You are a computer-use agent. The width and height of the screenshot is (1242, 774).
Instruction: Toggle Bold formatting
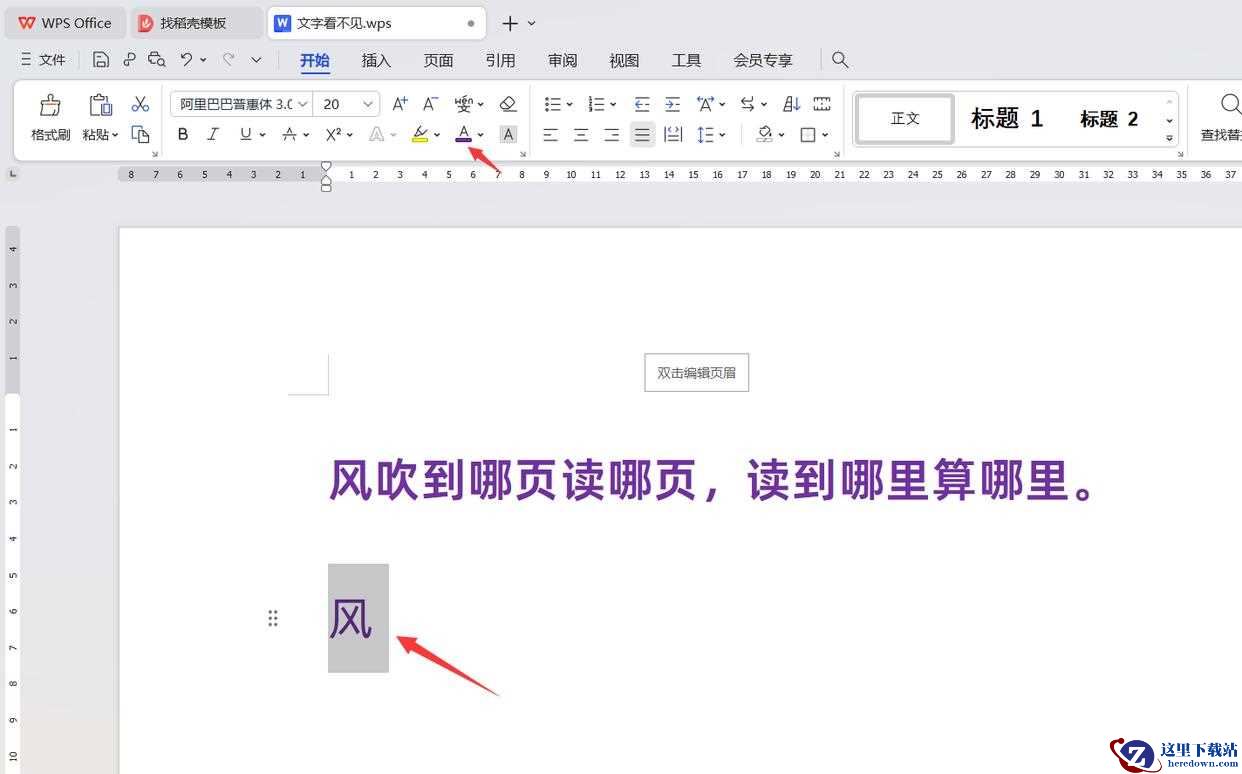click(x=183, y=134)
